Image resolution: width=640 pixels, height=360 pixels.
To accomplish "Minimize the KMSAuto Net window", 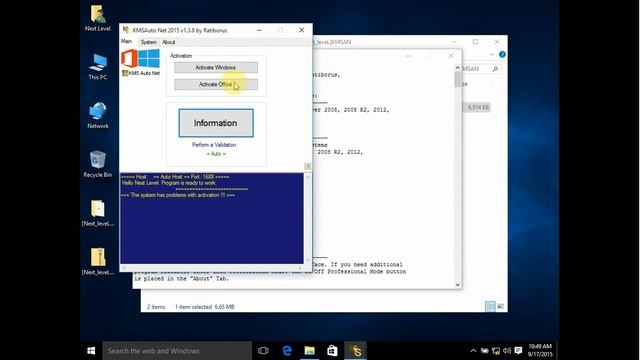I will pos(259,30).
